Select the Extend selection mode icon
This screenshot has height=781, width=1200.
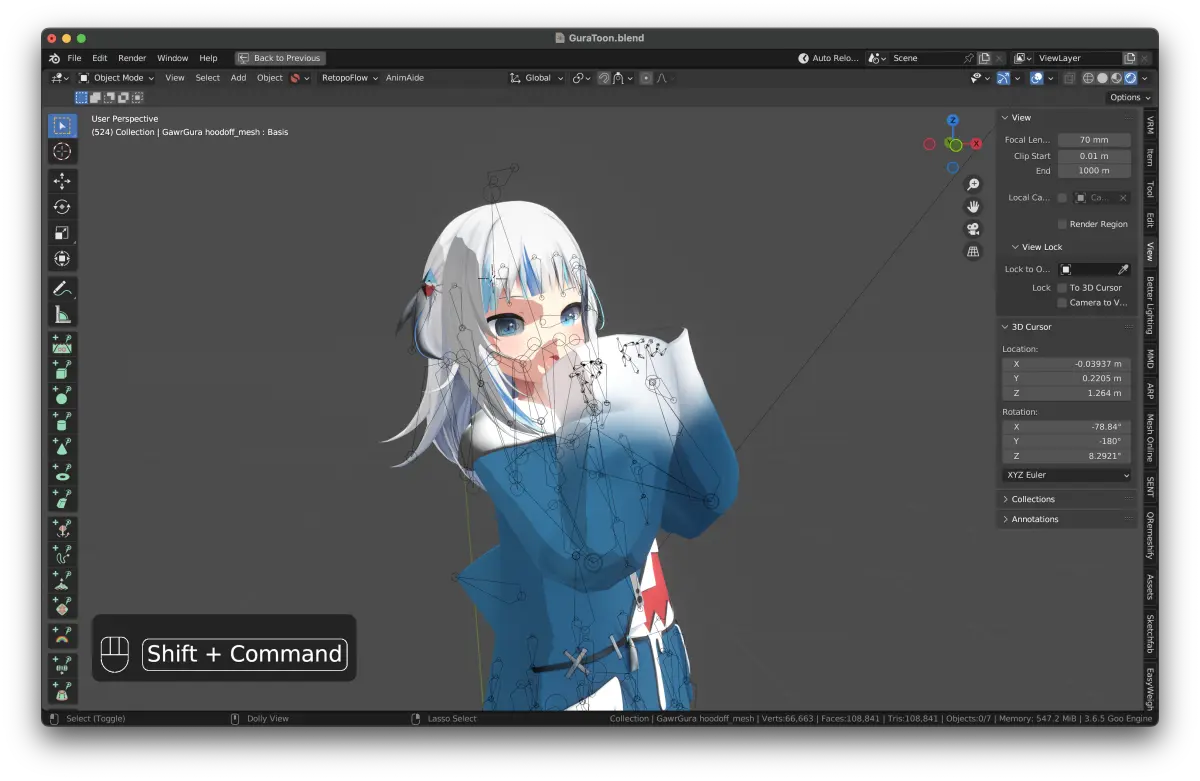click(96, 97)
